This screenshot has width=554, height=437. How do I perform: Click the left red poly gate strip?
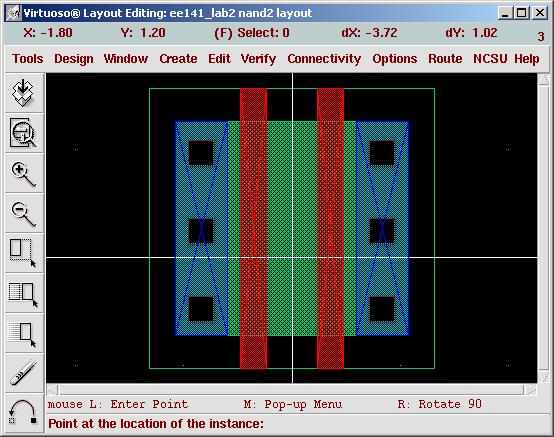(253, 228)
